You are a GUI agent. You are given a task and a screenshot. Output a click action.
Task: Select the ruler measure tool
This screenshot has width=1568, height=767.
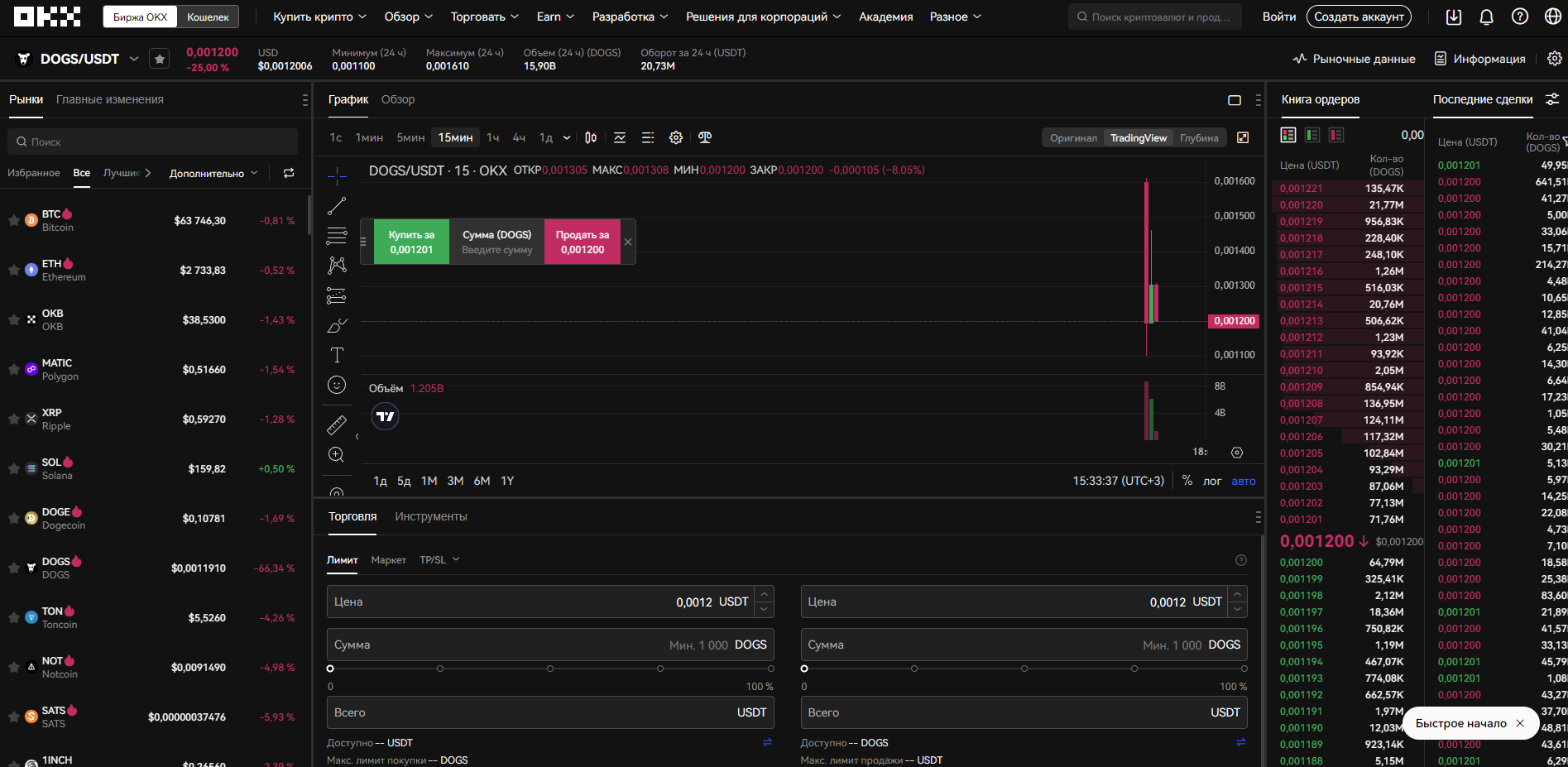[337, 425]
